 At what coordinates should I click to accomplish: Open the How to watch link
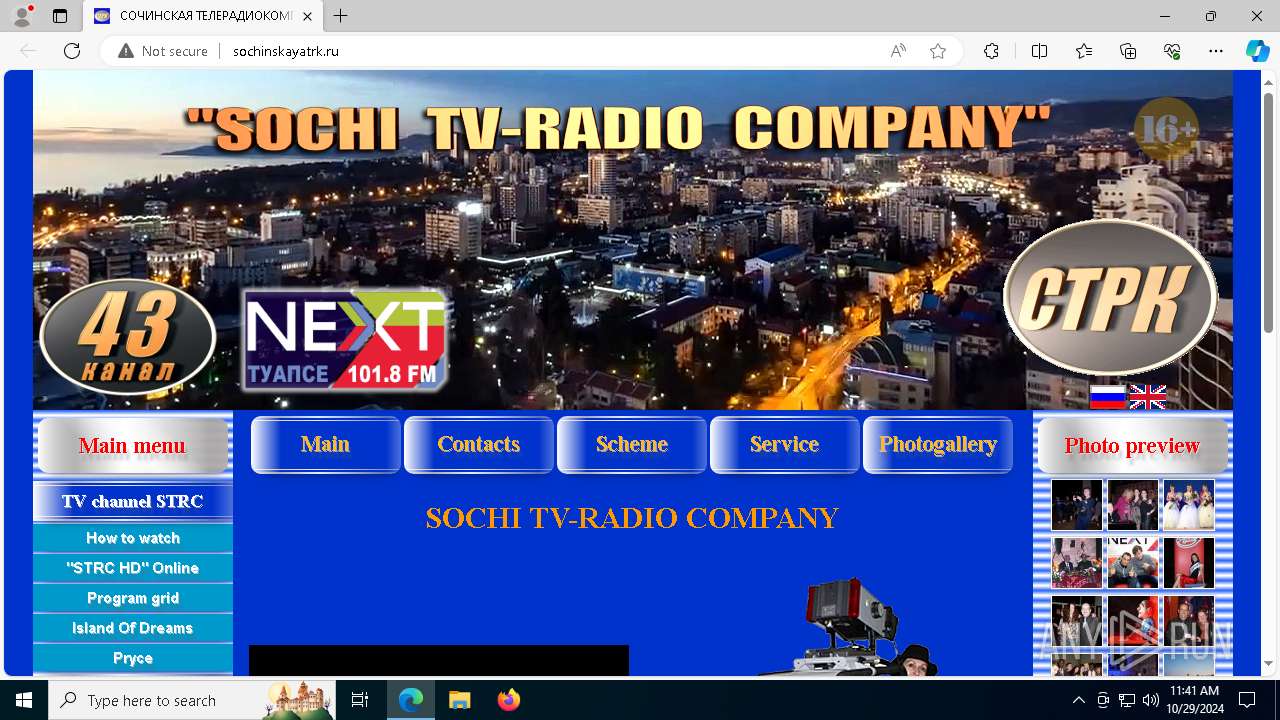point(133,538)
